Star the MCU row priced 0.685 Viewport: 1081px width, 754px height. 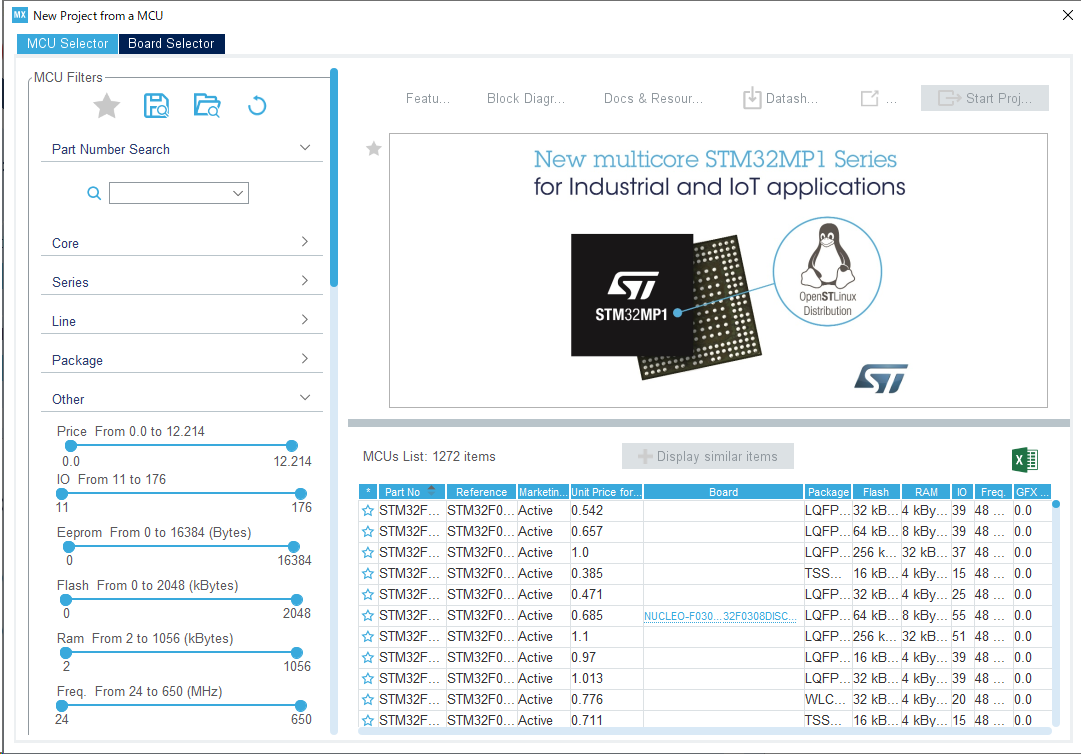click(368, 615)
